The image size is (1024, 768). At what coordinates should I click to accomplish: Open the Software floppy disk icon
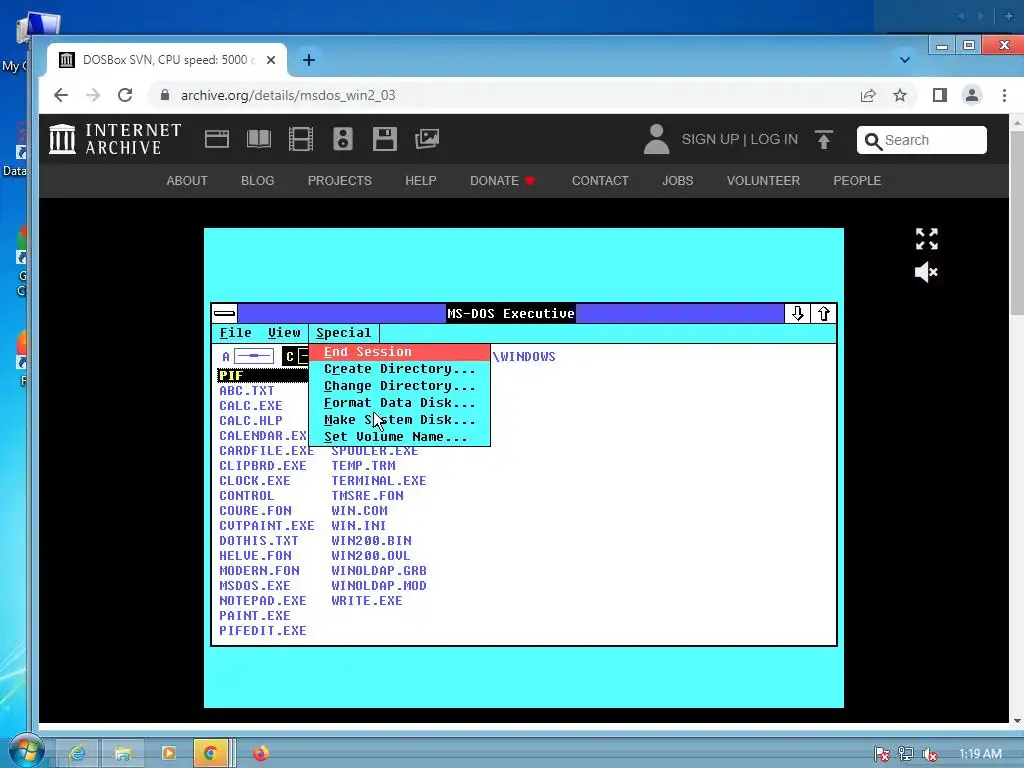(385, 139)
